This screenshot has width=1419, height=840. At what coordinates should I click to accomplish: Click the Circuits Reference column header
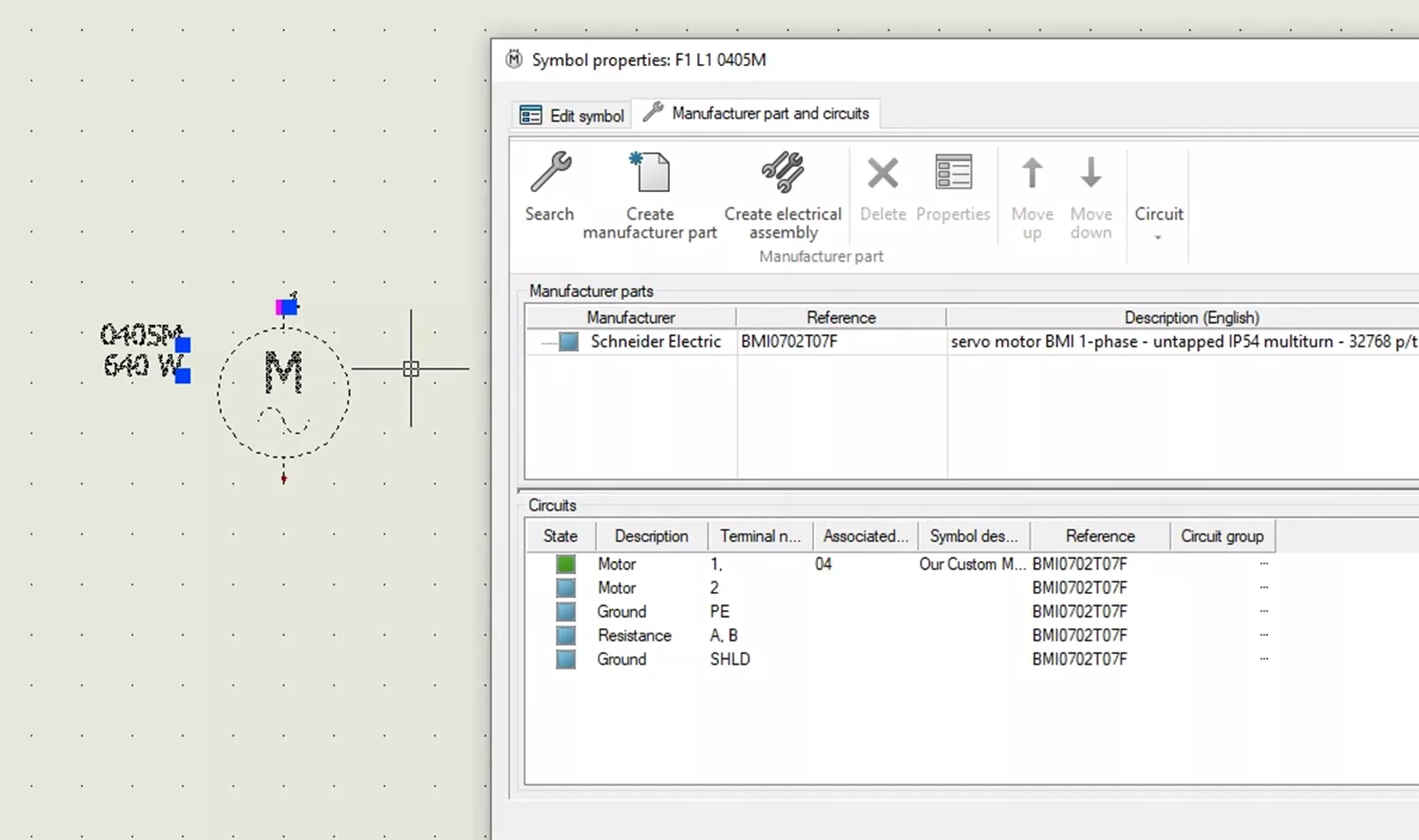1100,536
